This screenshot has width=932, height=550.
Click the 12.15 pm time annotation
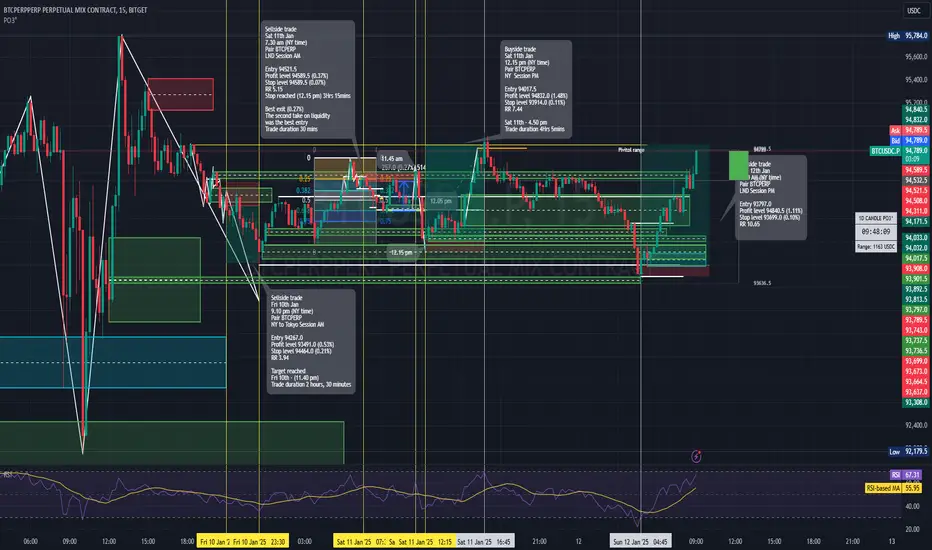401,253
